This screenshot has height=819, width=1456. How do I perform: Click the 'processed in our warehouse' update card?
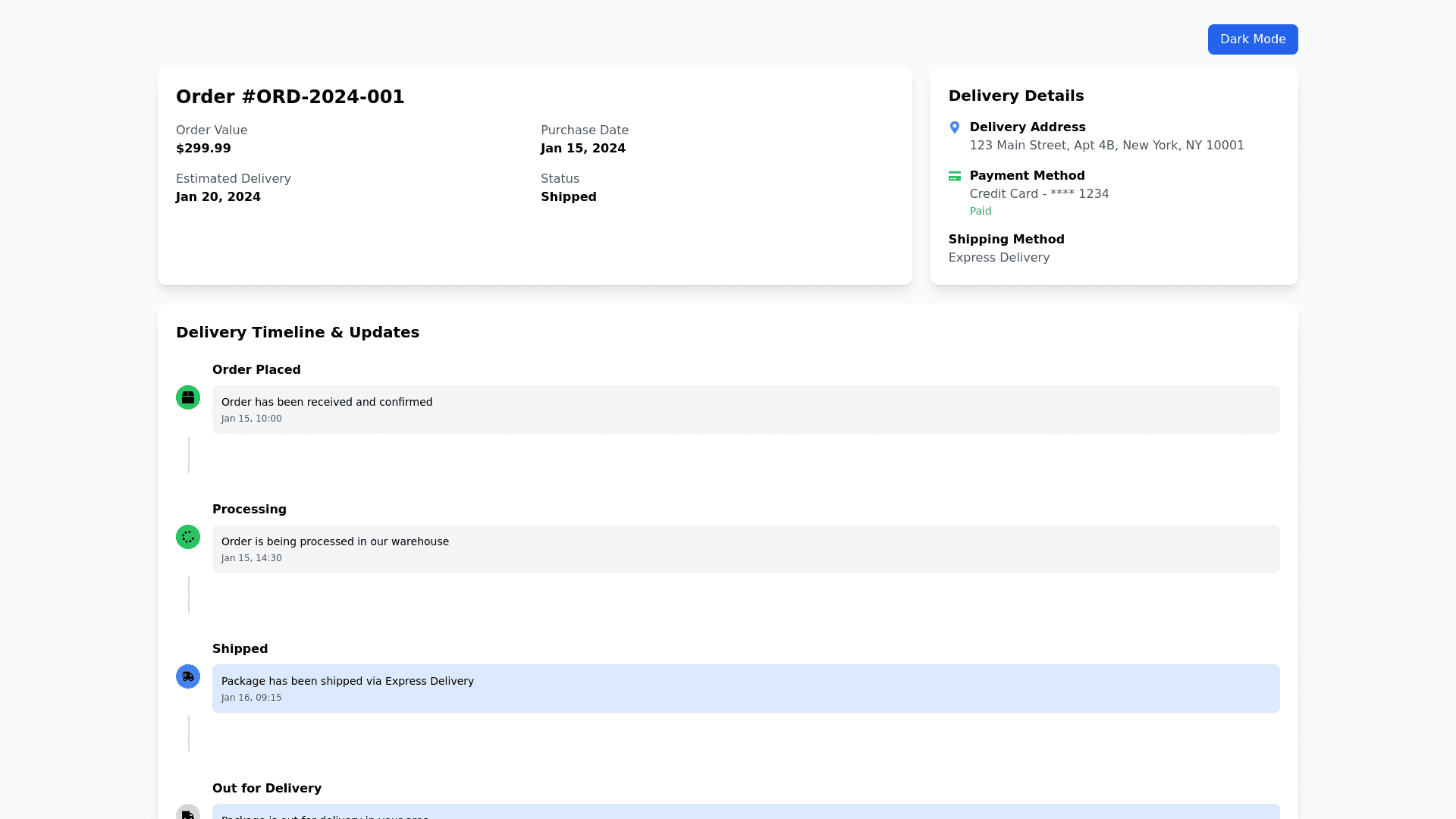pyautogui.click(x=745, y=549)
